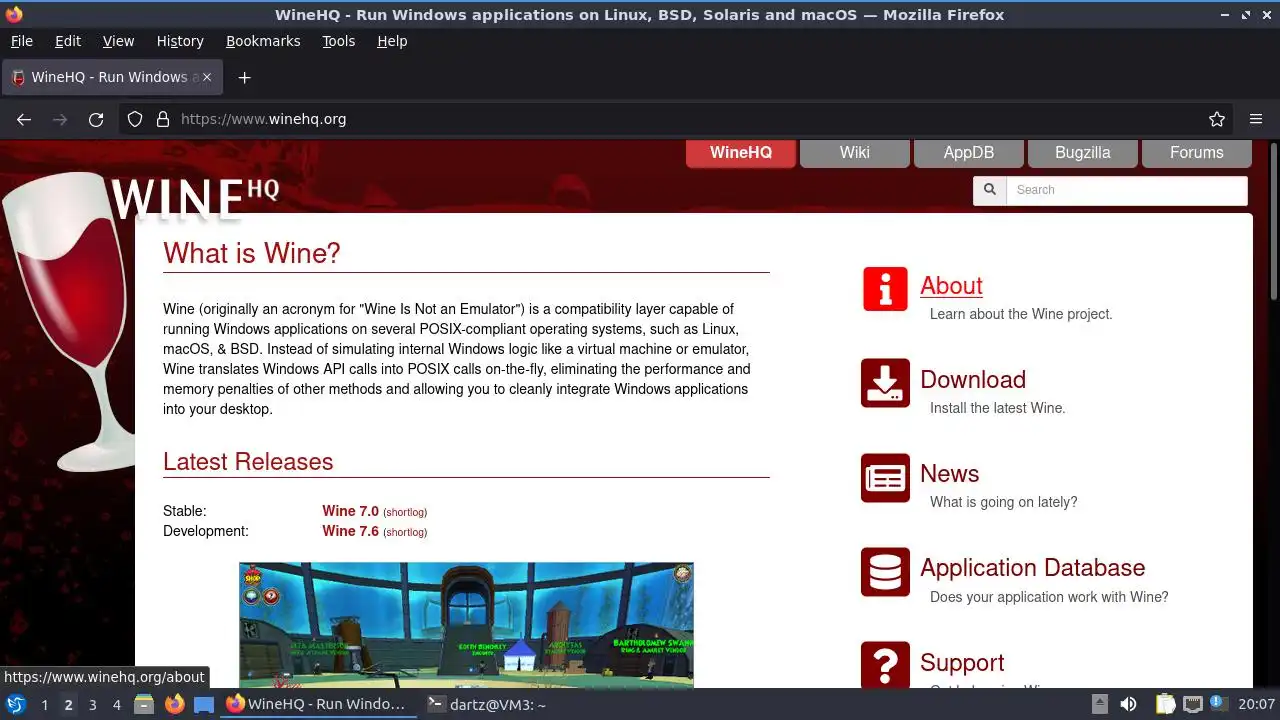Click the Support question mark icon
This screenshot has width=1280, height=720.
coord(885,665)
